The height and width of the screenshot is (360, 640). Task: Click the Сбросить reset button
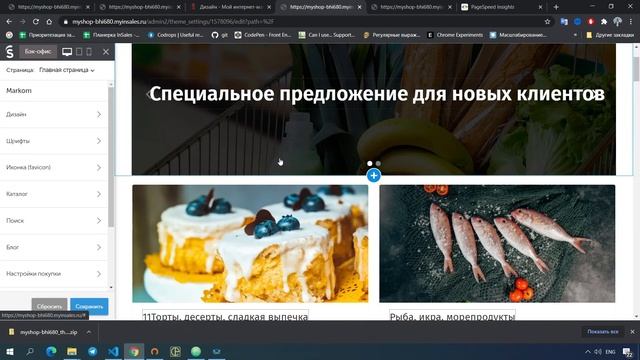[49, 307]
